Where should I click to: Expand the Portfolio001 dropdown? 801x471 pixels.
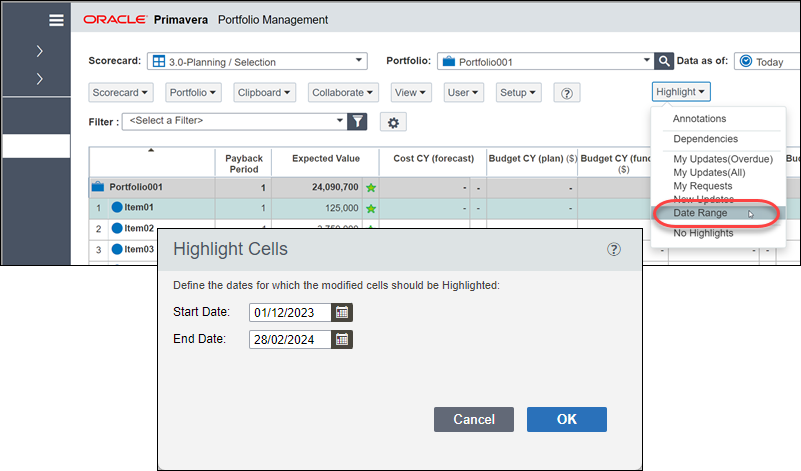coord(646,61)
